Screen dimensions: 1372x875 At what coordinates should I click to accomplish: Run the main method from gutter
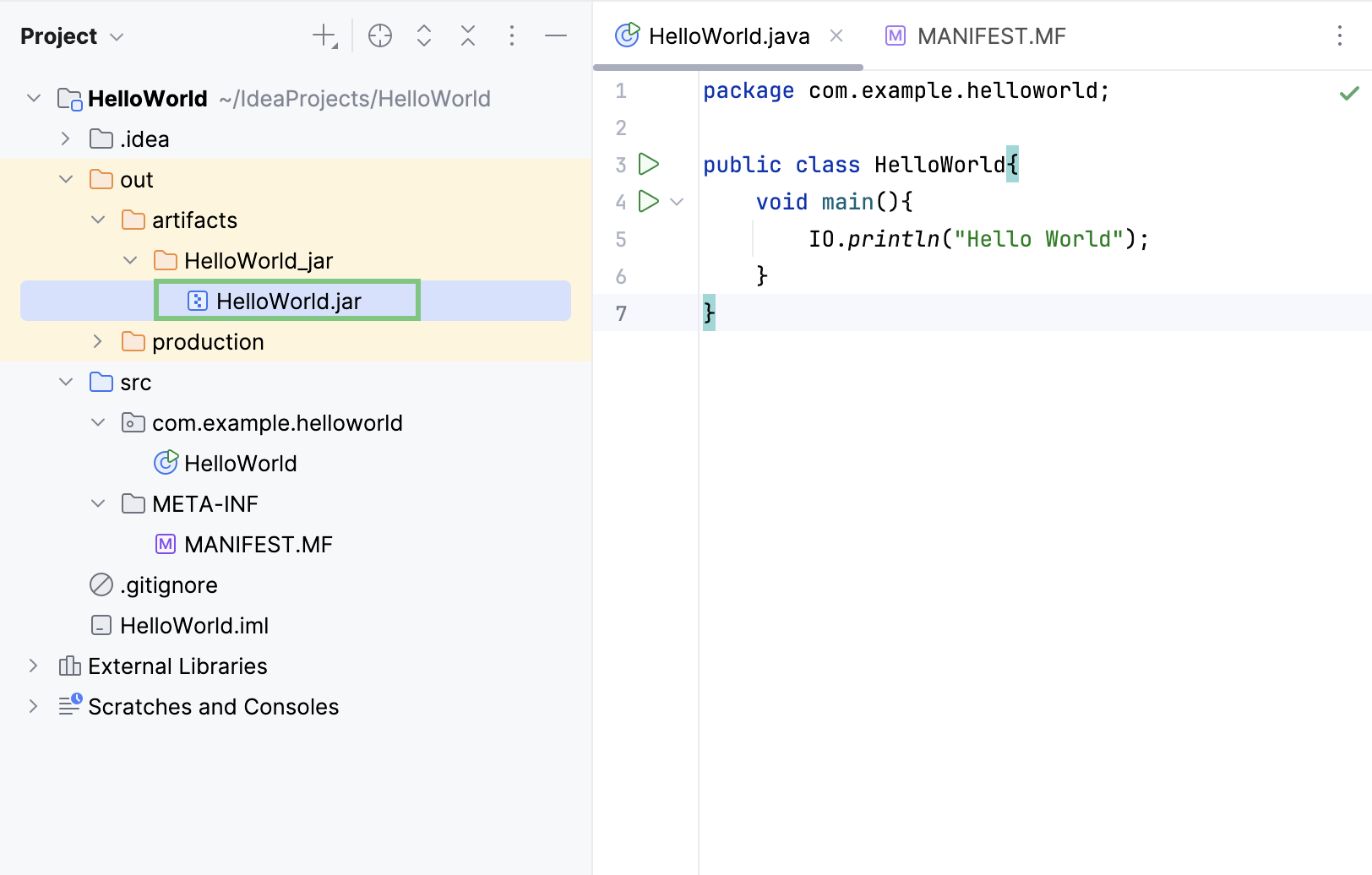(649, 201)
